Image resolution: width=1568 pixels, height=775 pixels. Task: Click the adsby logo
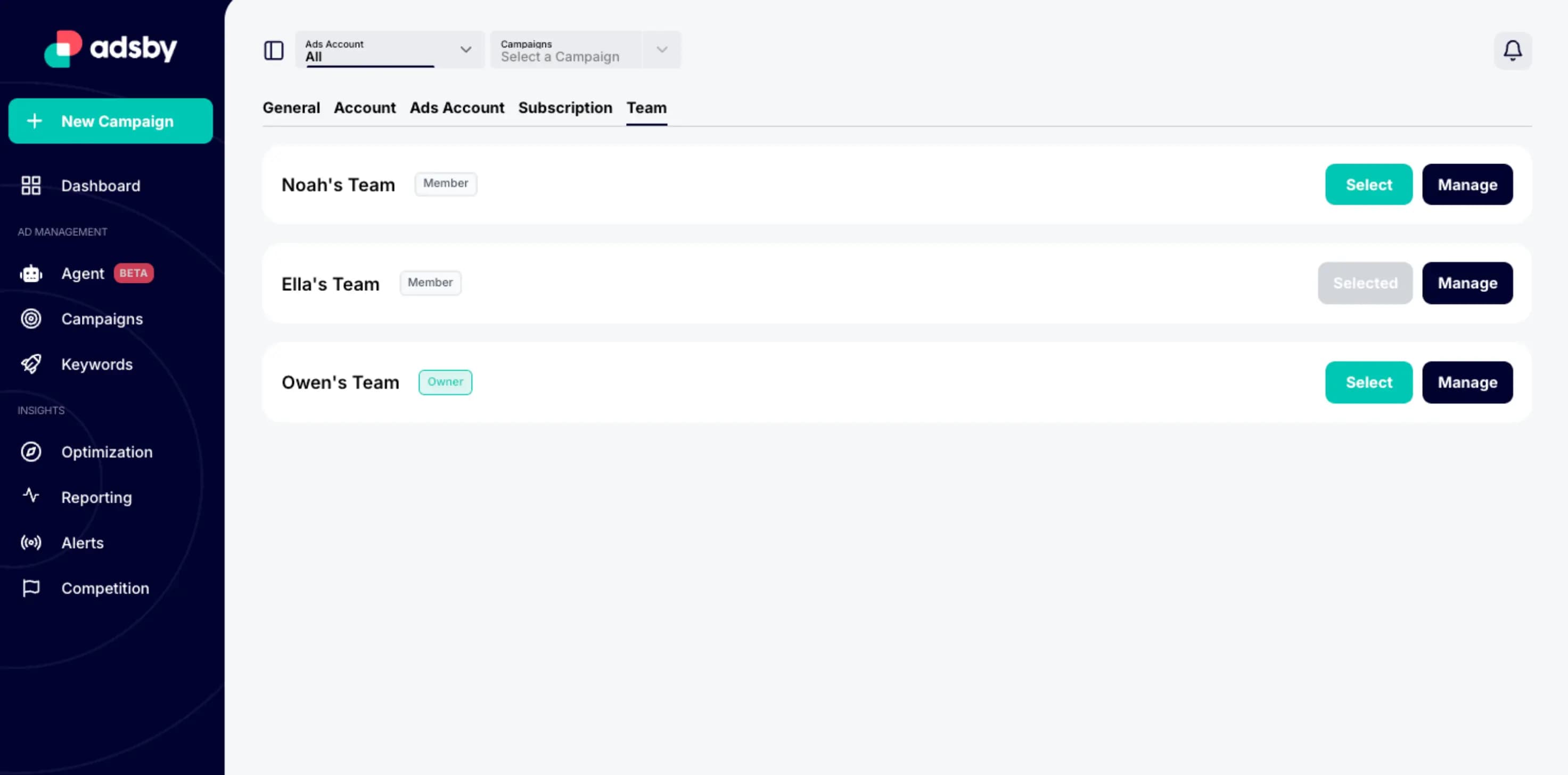tap(111, 48)
